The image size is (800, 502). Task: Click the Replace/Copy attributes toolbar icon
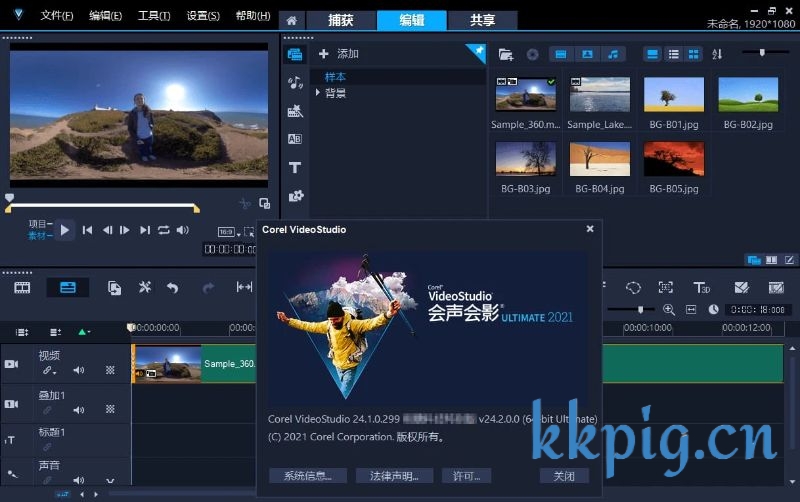[x=114, y=288]
